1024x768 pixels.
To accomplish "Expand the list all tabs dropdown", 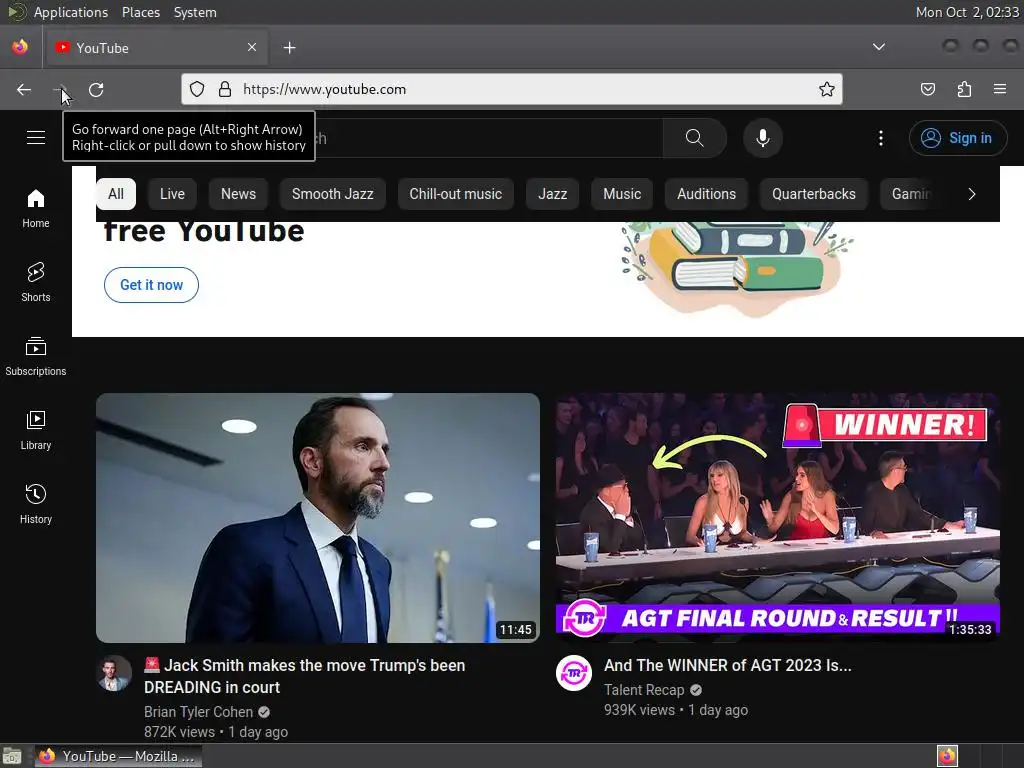I will [879, 47].
